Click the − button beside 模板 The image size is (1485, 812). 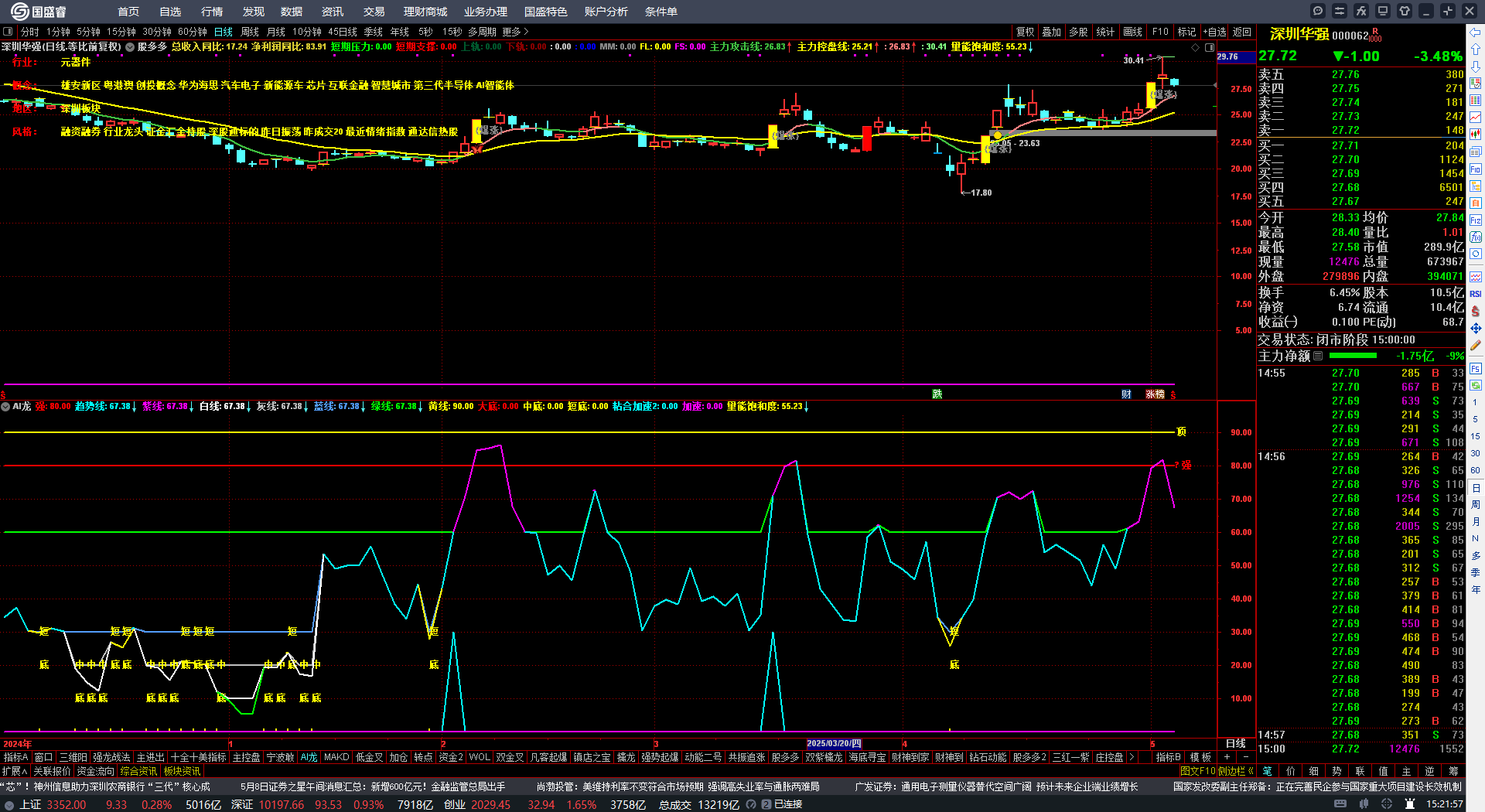(1245, 757)
